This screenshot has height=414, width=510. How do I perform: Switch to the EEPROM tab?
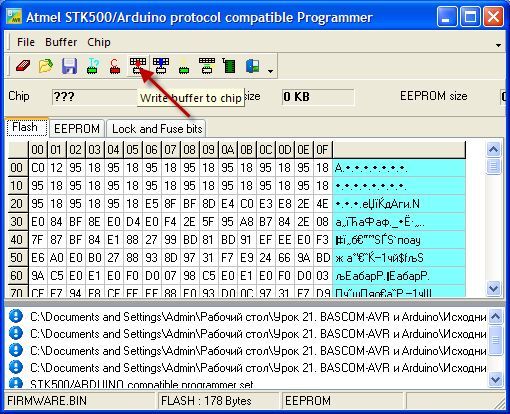77,129
